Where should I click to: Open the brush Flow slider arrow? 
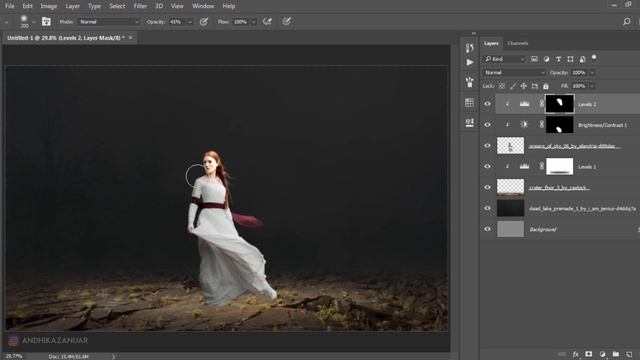[253, 22]
